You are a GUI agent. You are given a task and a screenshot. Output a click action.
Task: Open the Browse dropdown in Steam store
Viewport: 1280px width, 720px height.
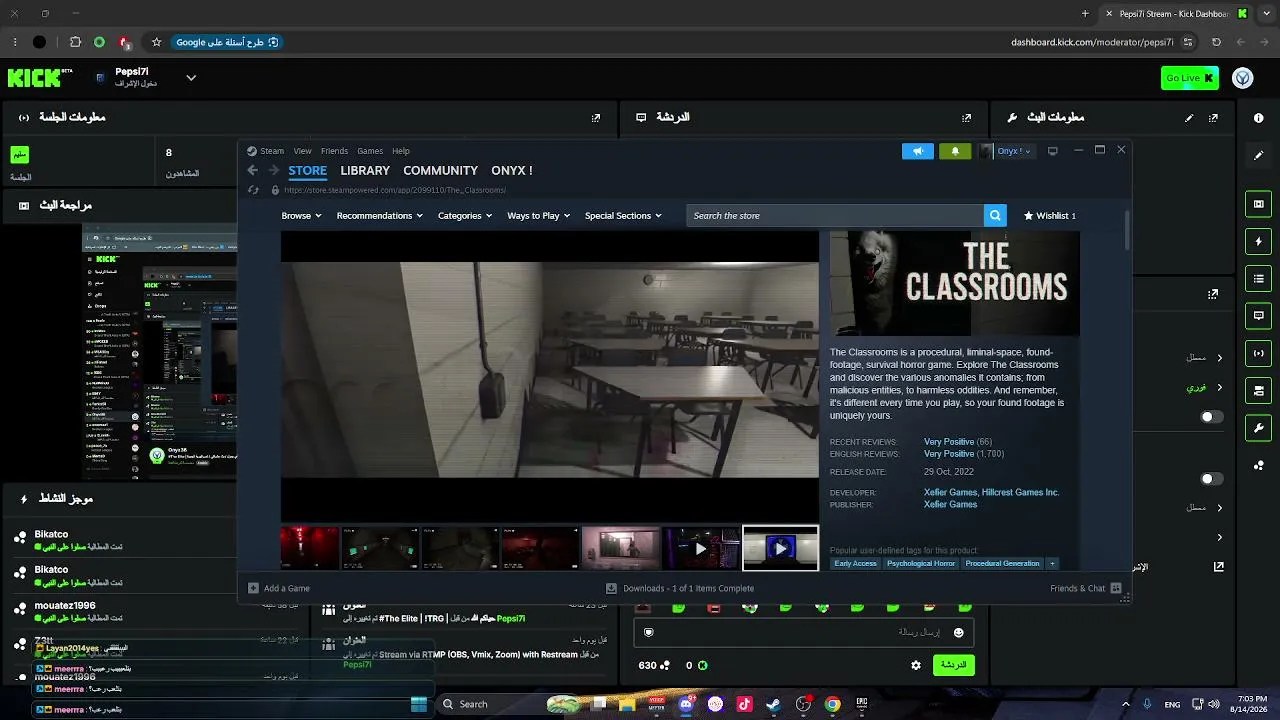click(301, 216)
